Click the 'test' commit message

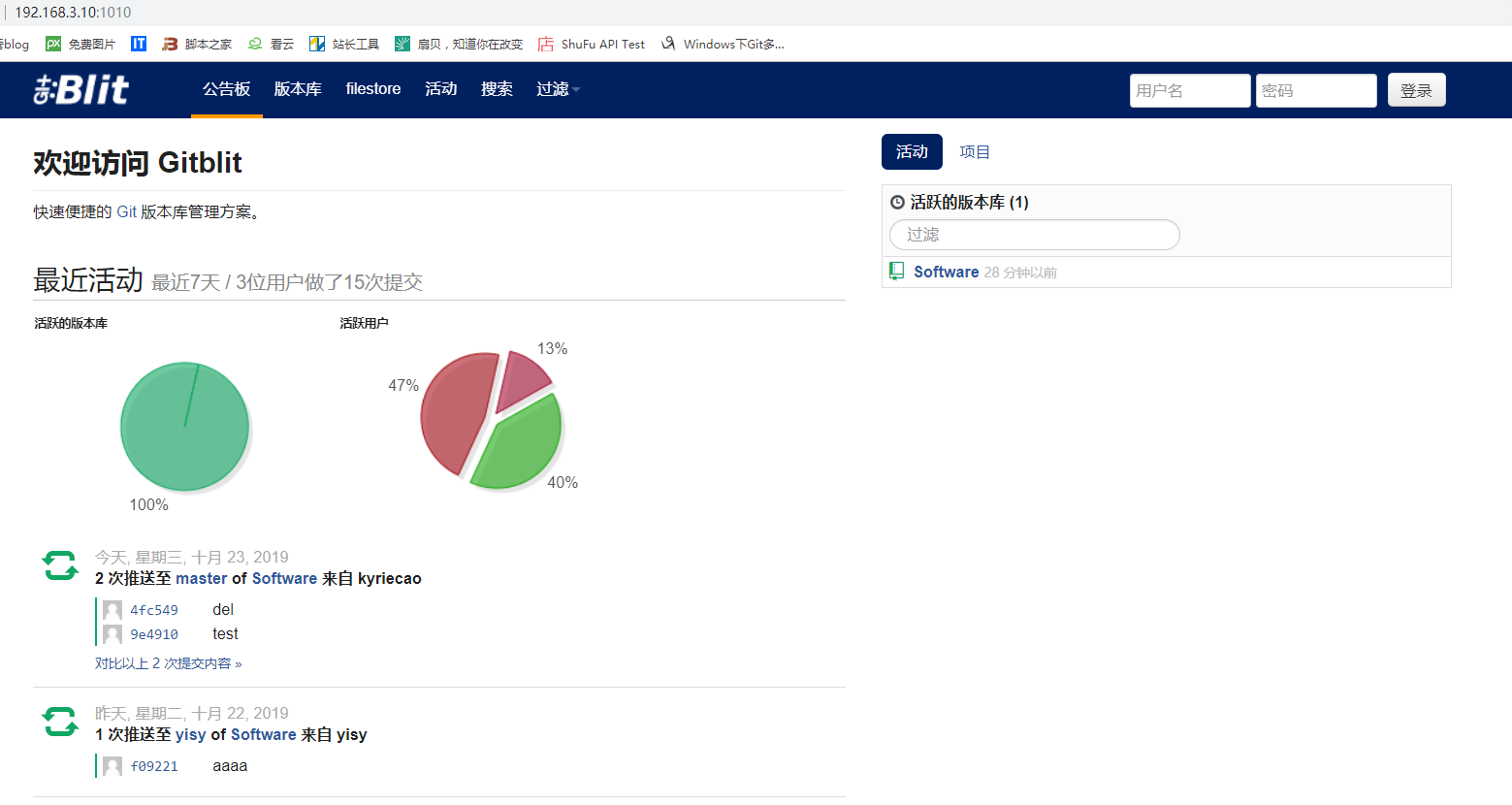[225, 633]
